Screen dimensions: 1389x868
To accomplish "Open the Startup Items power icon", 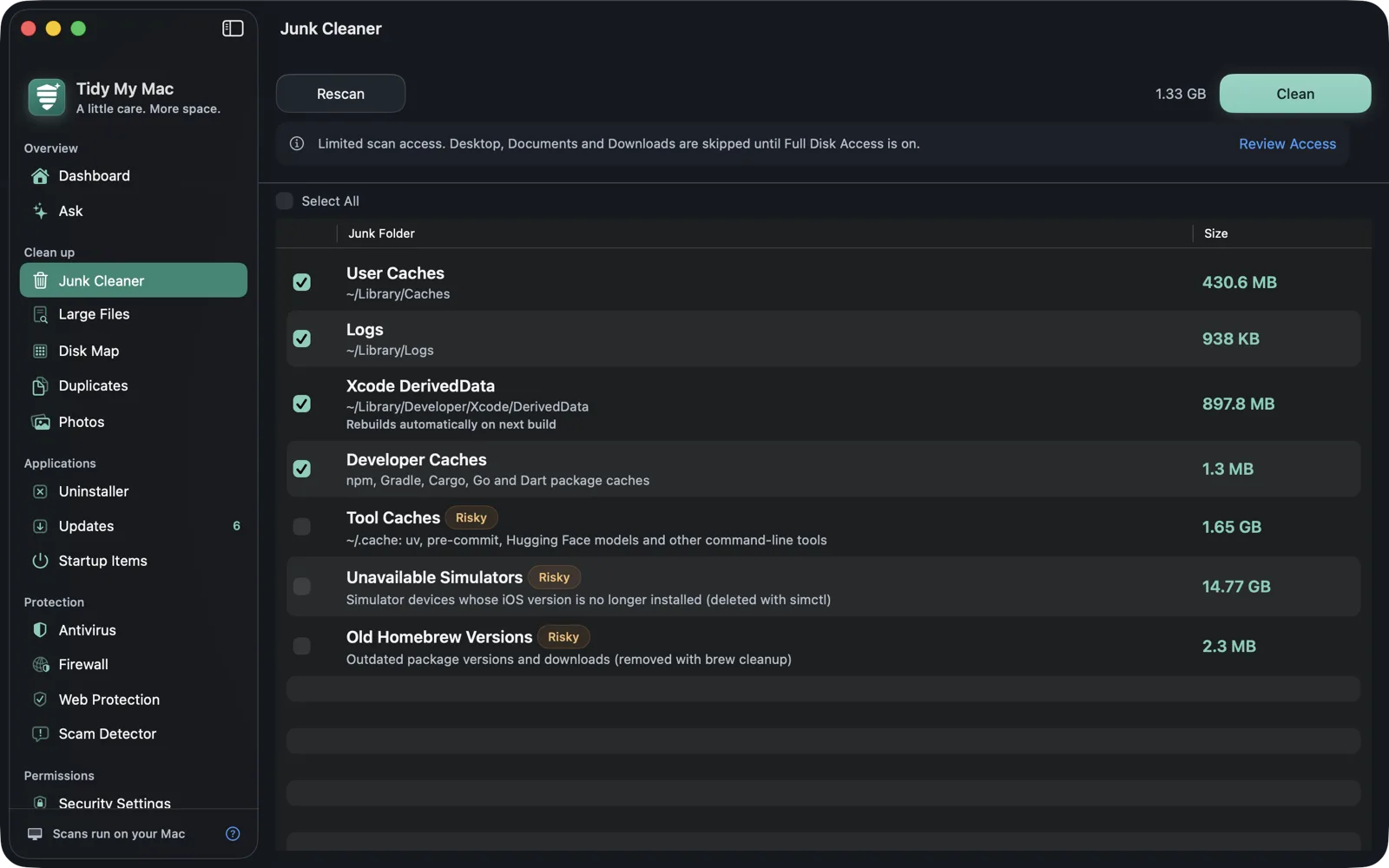I will (x=40, y=561).
